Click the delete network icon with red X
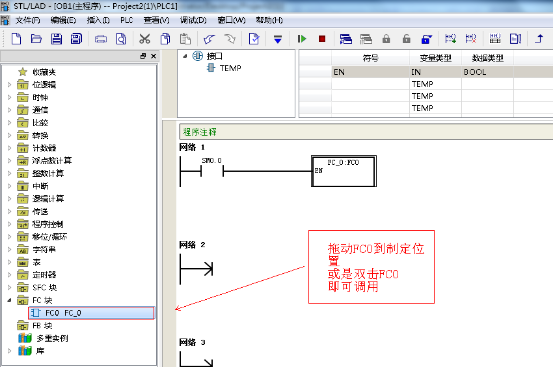Viewport: 554px width, 368px height. 471,39
